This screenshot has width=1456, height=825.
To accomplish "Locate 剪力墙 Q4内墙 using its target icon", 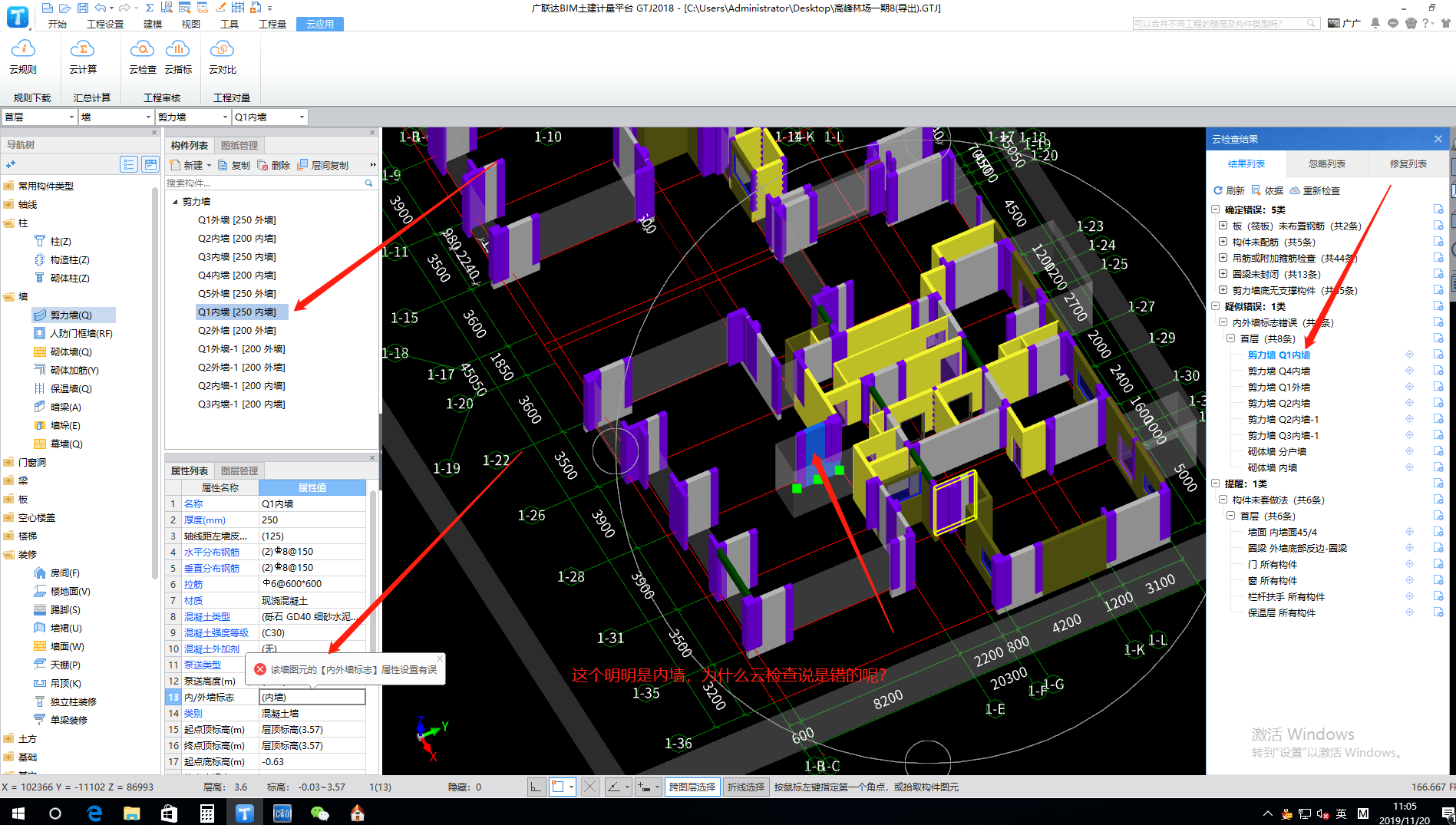I will (1409, 371).
